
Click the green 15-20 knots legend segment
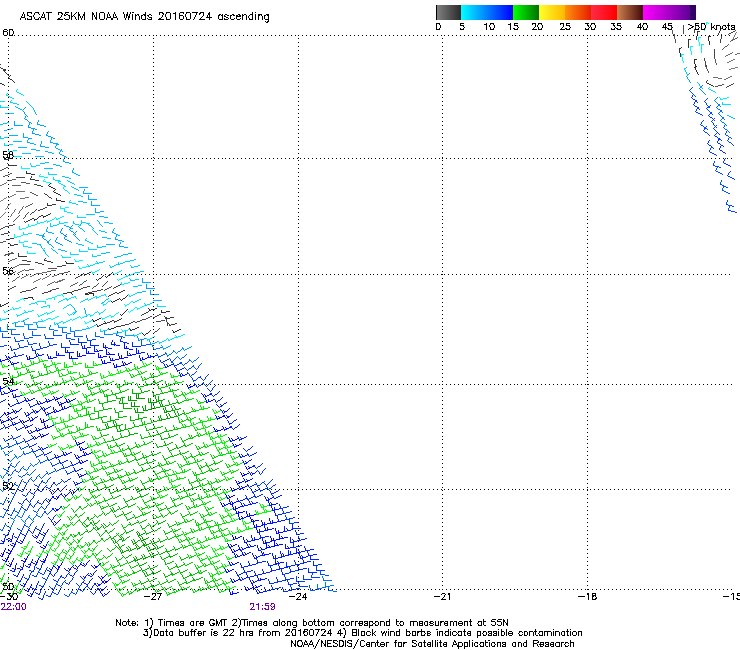526,12
